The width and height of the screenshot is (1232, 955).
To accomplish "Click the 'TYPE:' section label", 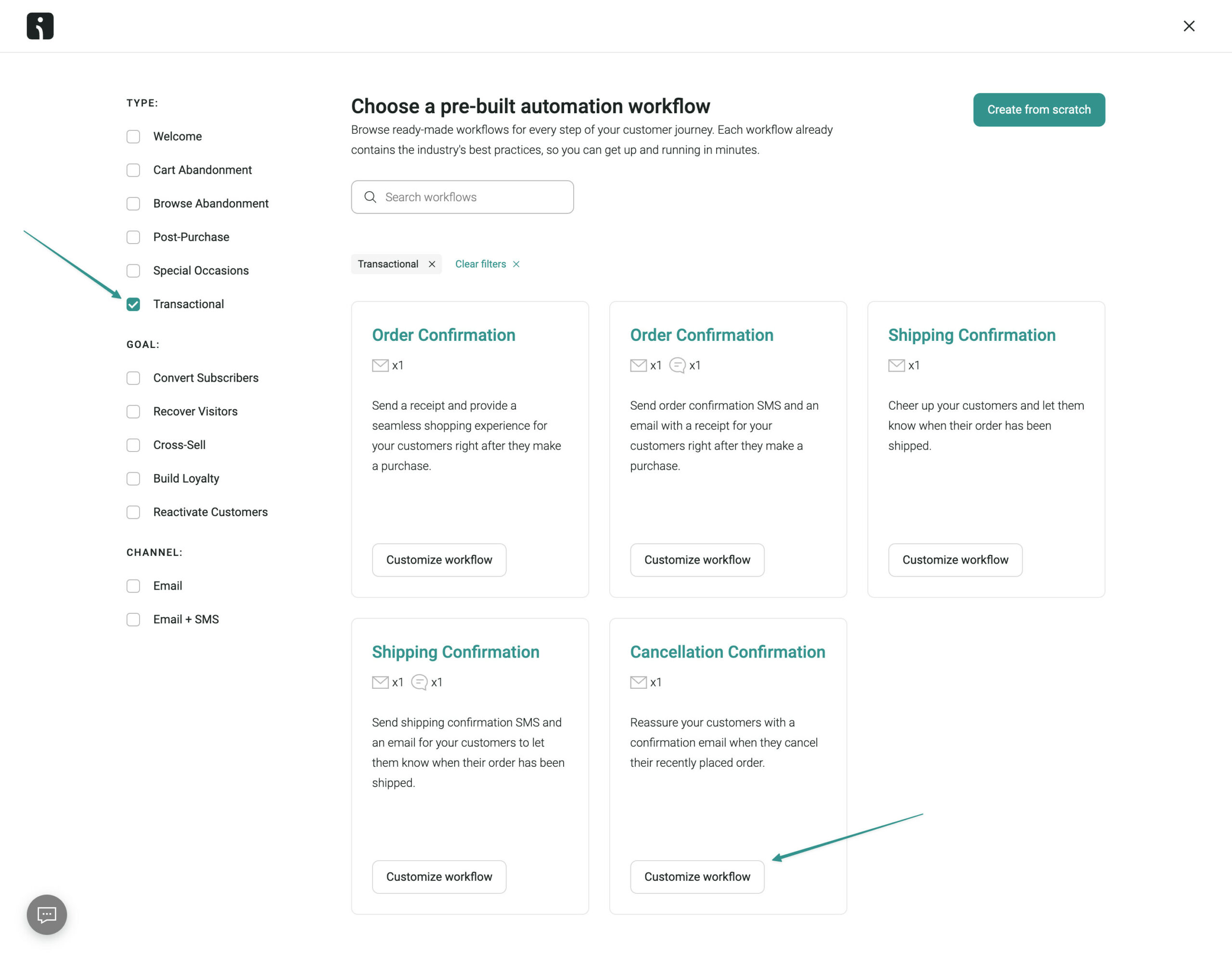I will click(142, 103).
